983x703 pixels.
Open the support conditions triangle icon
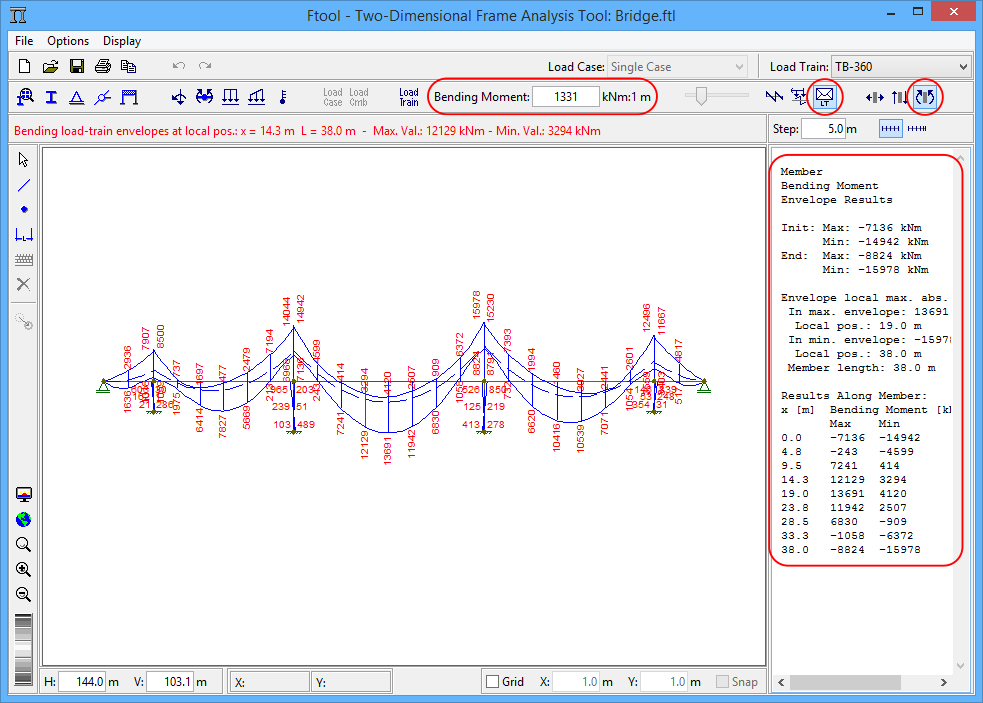76,97
